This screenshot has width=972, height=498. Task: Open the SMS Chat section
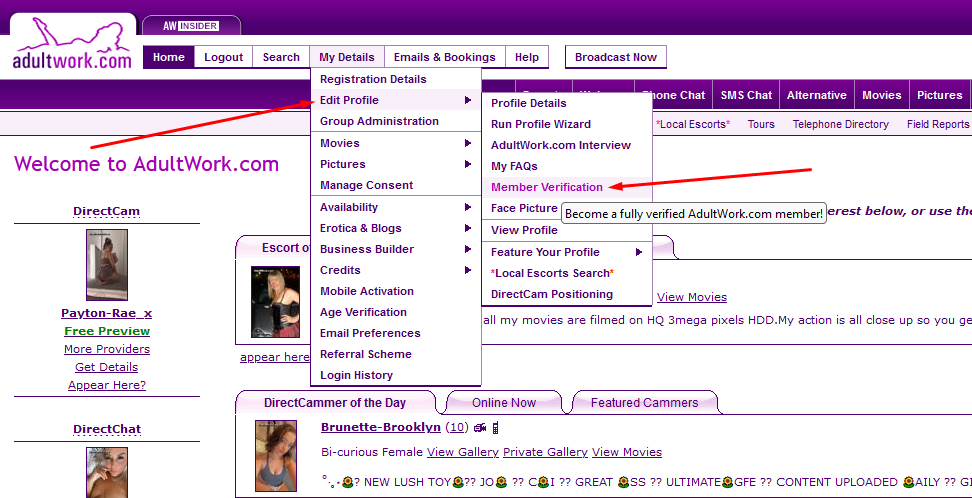coord(746,96)
